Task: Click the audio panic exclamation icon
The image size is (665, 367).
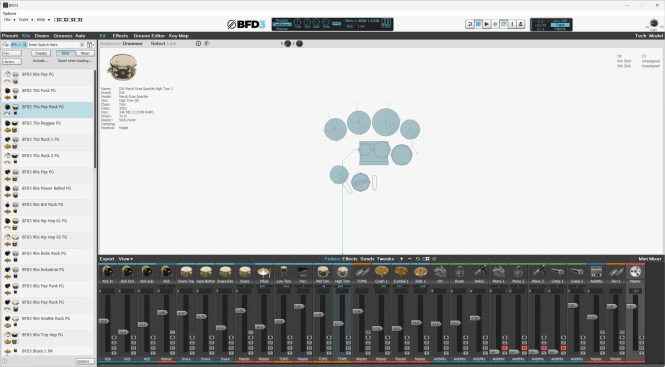Action: (x=512, y=24)
